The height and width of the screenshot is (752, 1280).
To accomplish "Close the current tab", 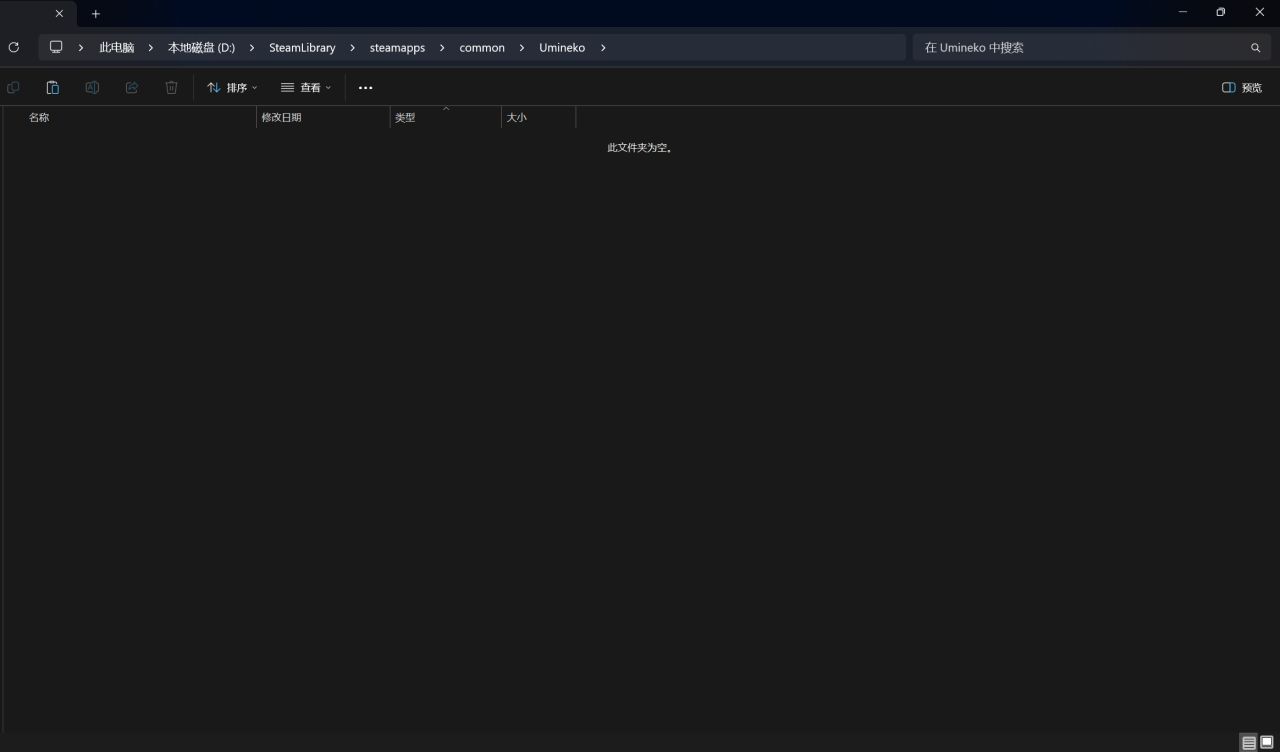I will (59, 14).
